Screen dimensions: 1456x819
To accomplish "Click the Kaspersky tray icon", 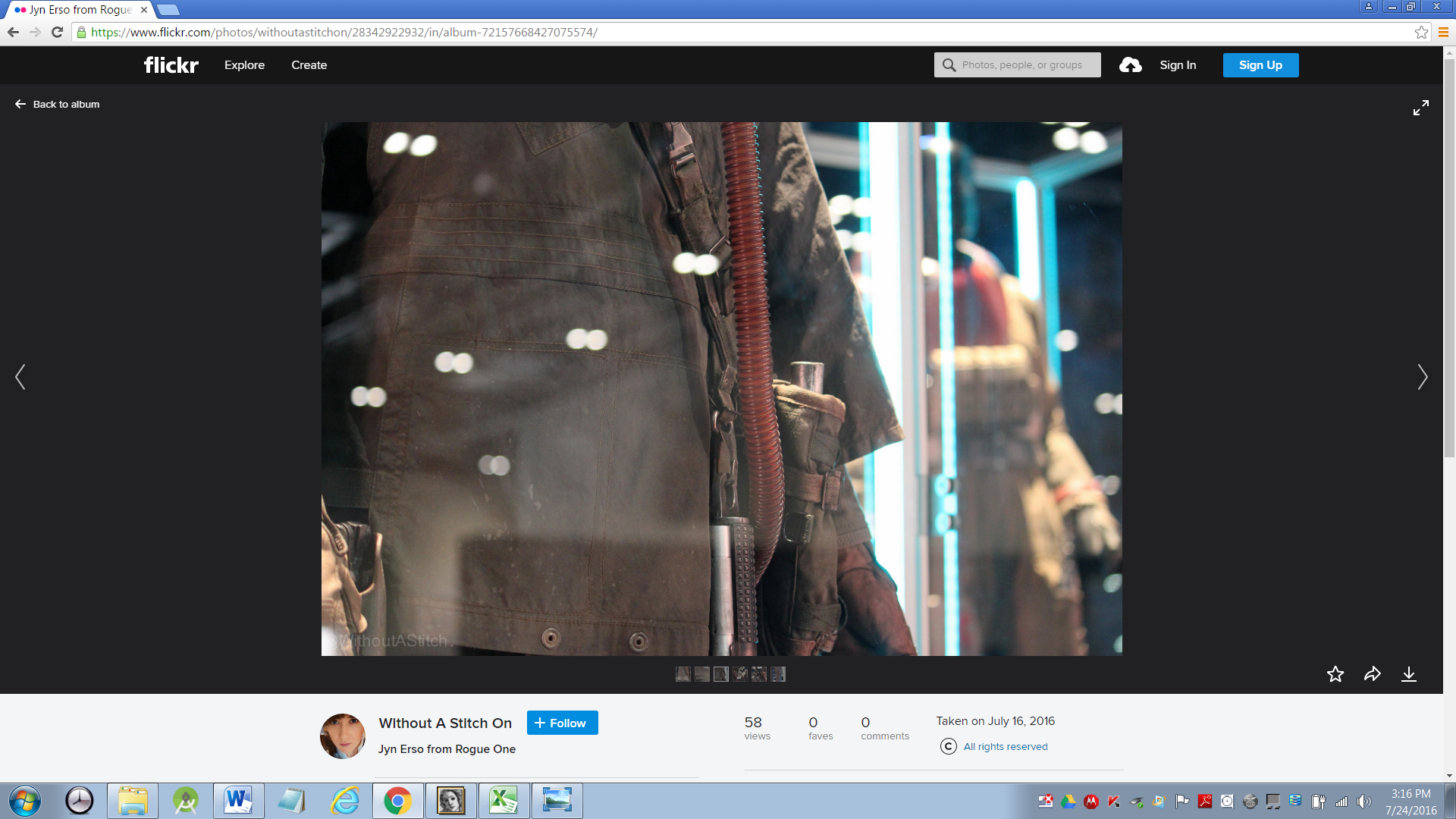I will (x=1114, y=802).
